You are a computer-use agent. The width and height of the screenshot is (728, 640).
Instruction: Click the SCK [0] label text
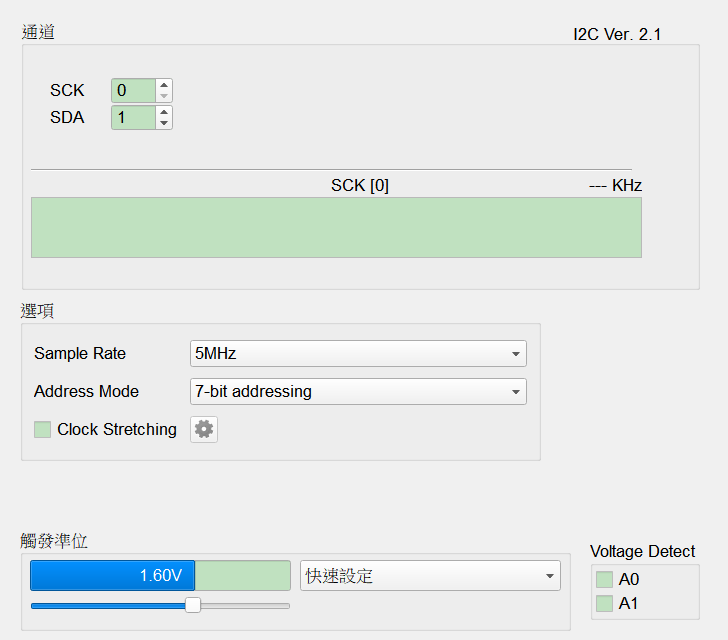pyautogui.click(x=360, y=185)
